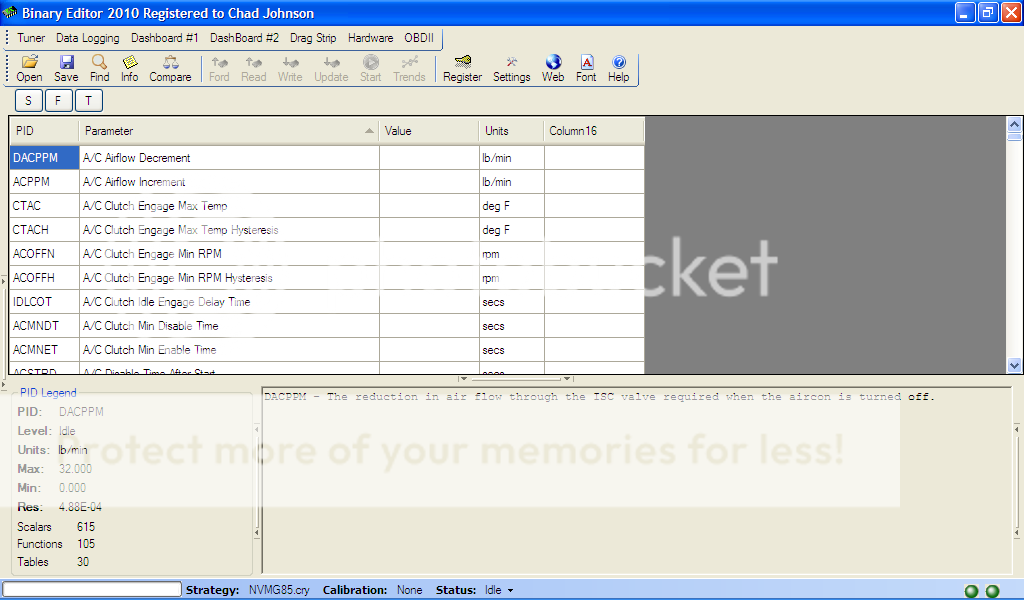
Task: Compare two calibrations
Action: pyautogui.click(x=170, y=69)
